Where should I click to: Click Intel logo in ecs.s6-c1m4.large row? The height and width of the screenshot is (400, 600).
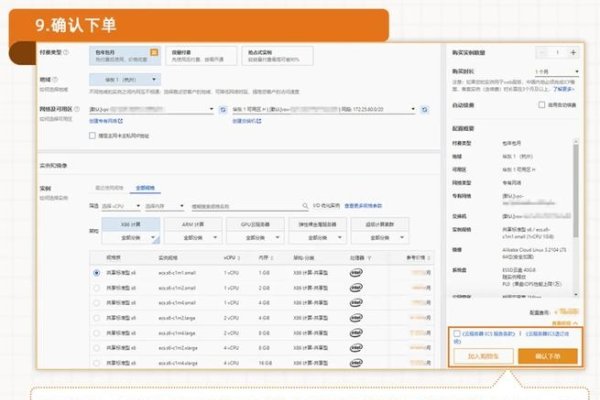point(356,333)
